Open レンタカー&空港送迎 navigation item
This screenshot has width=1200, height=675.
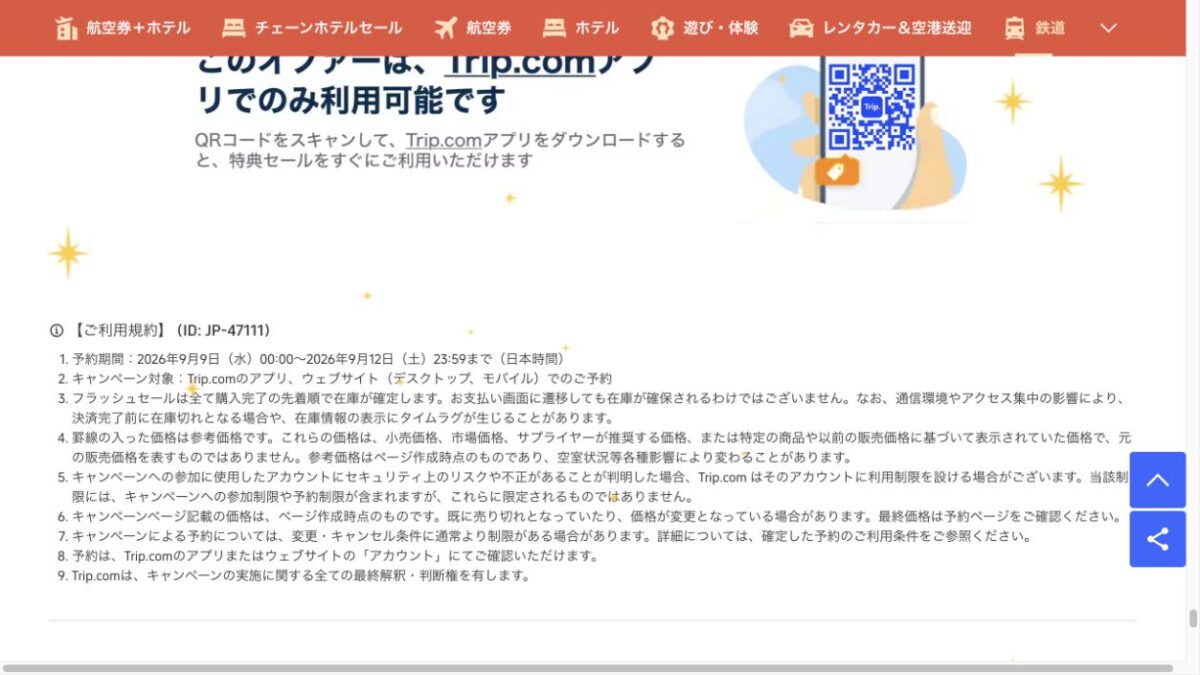(880, 28)
